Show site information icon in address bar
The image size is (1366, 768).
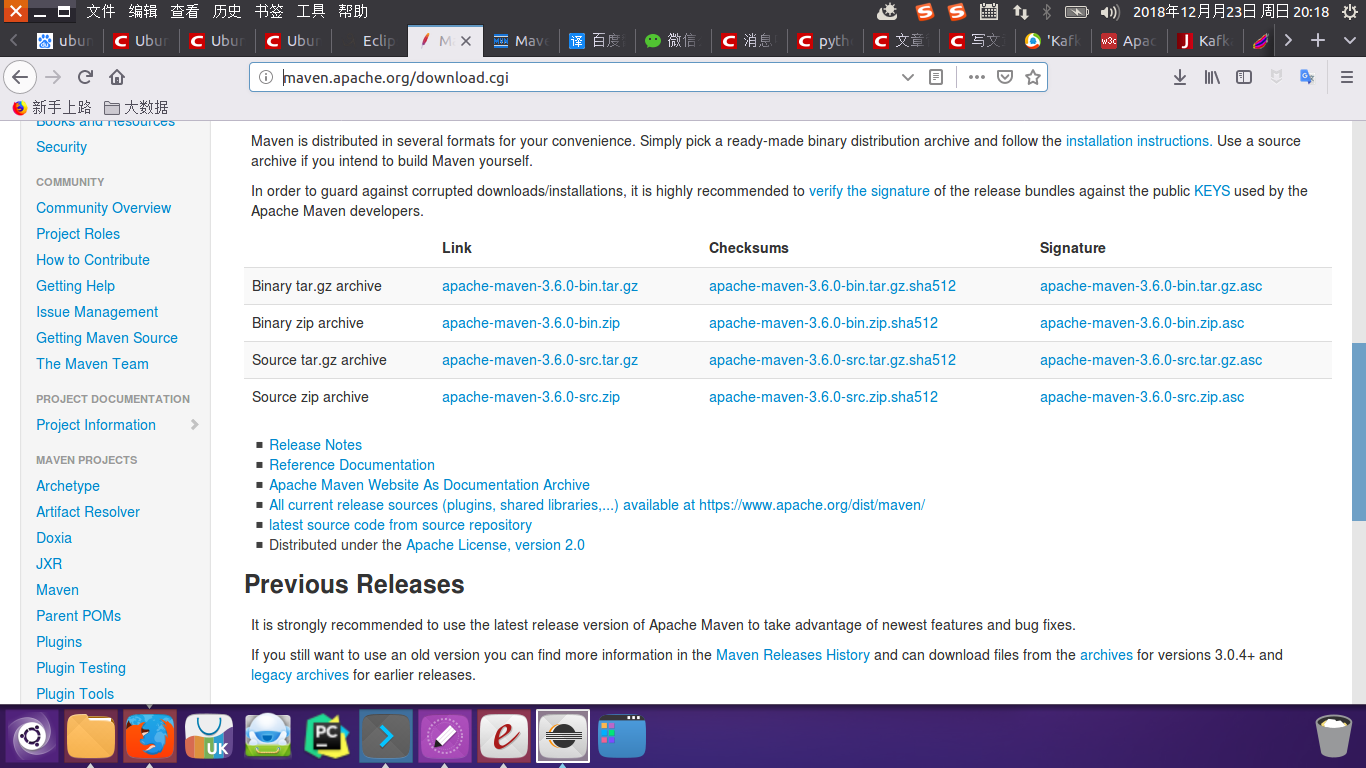coord(266,77)
